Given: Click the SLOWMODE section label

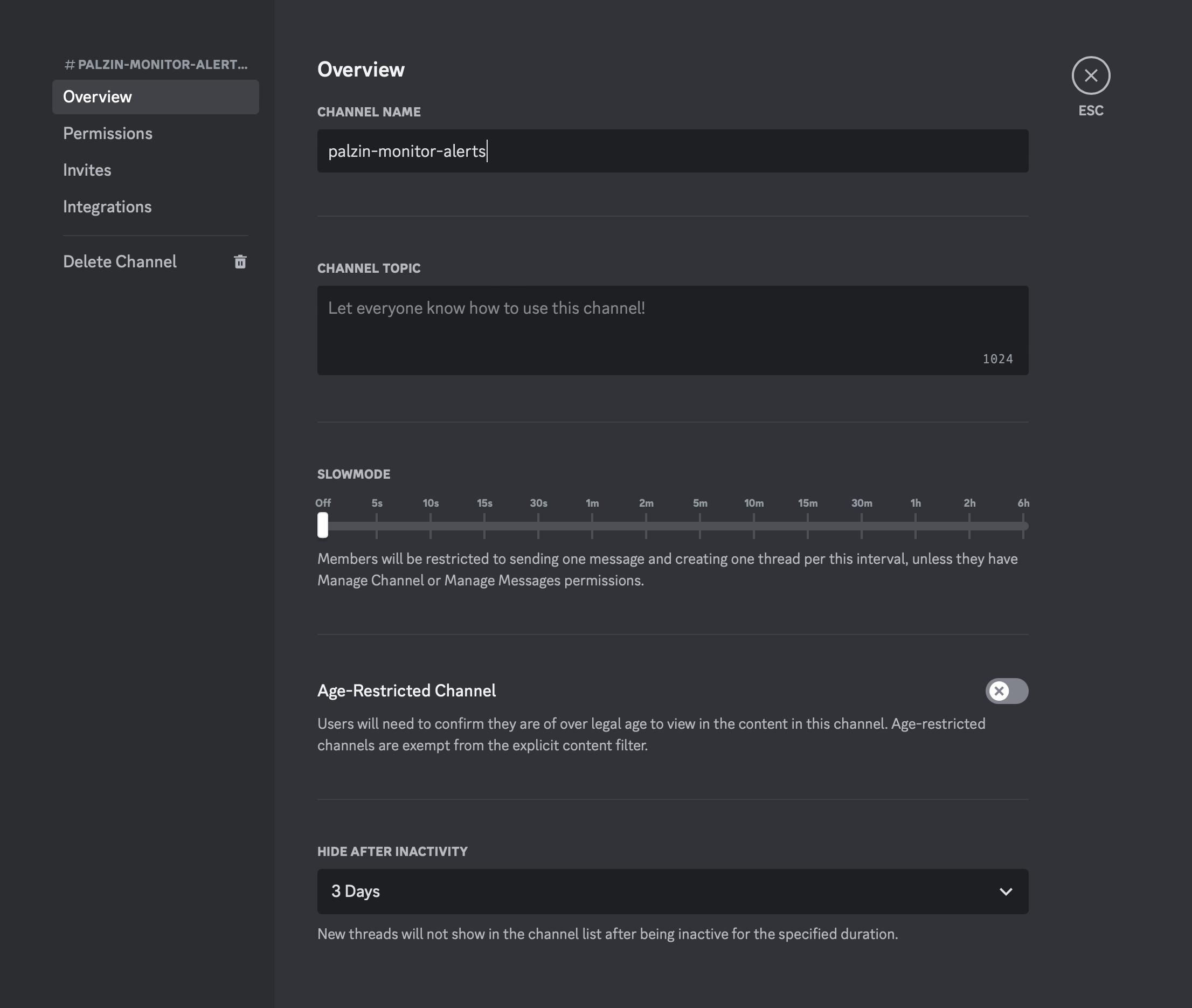Looking at the screenshot, I should point(354,474).
